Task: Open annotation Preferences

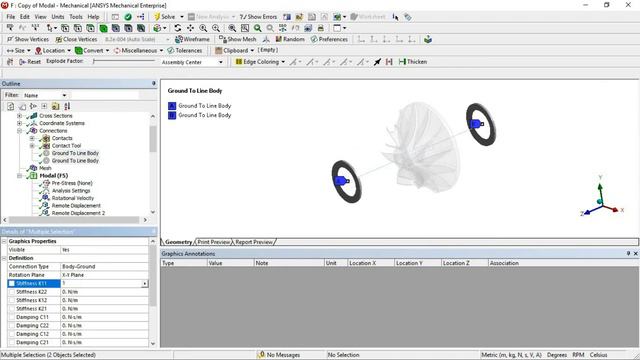Action: coord(329,39)
